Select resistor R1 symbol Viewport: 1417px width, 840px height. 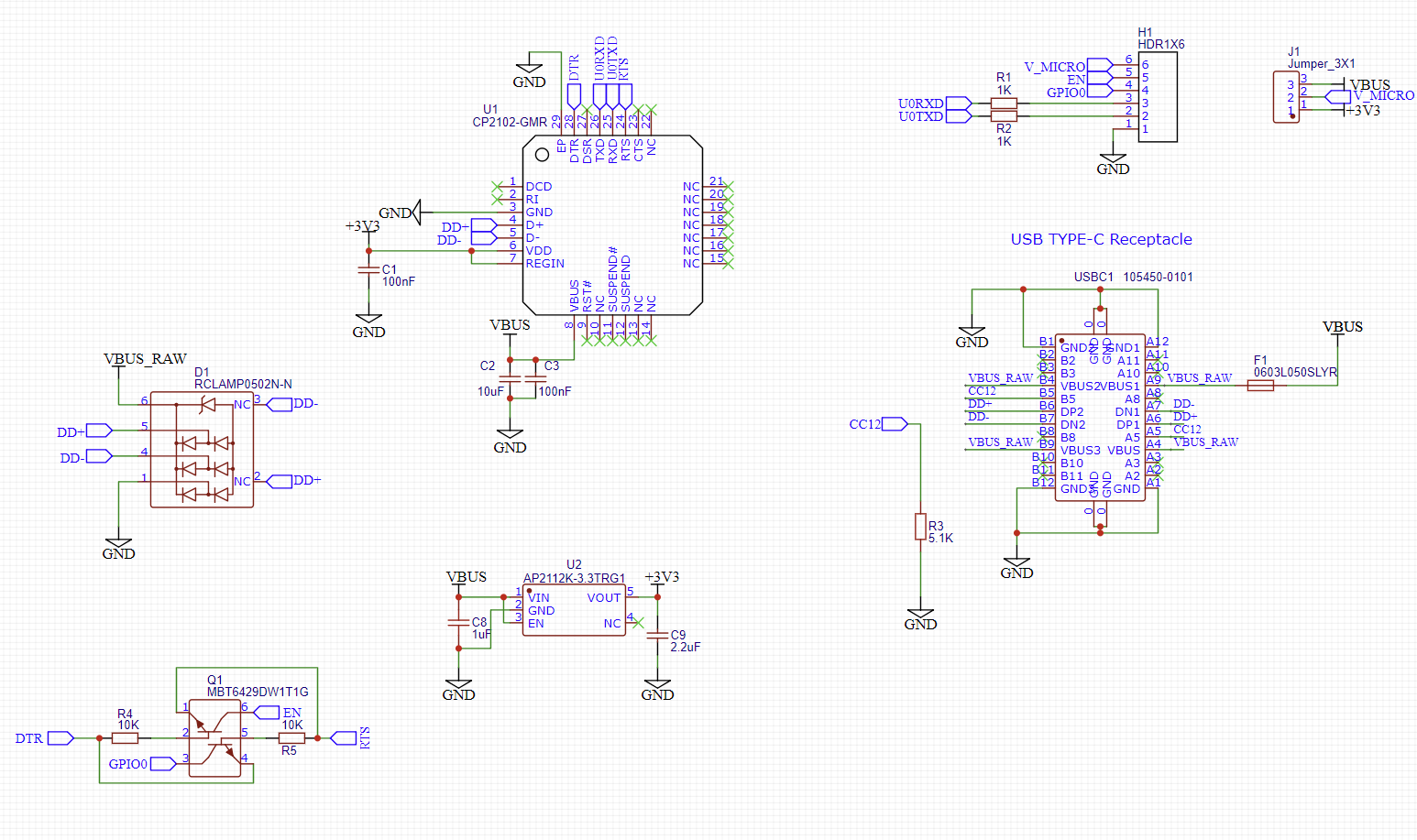[x=1005, y=104]
